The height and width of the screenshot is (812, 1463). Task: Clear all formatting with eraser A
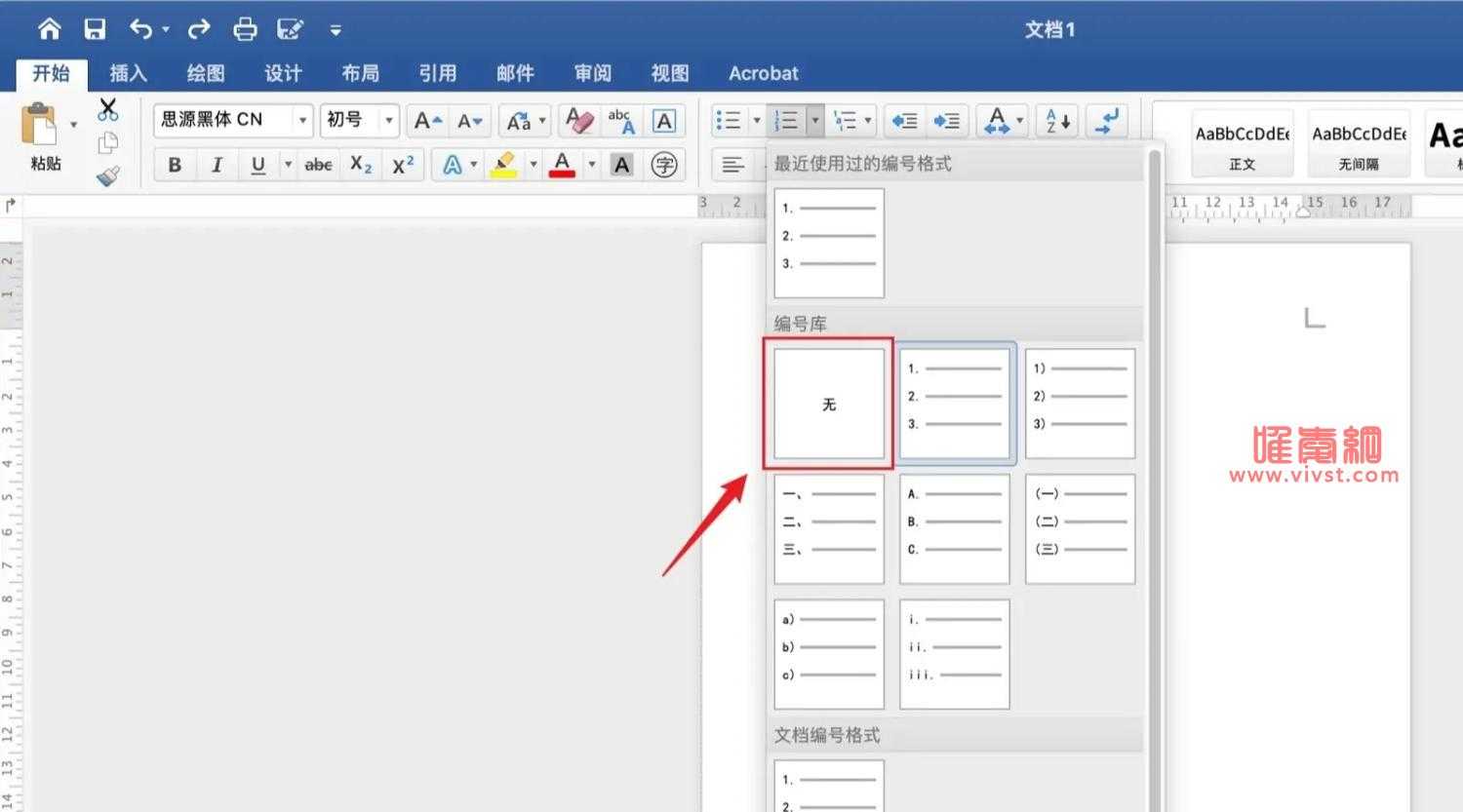click(x=580, y=121)
